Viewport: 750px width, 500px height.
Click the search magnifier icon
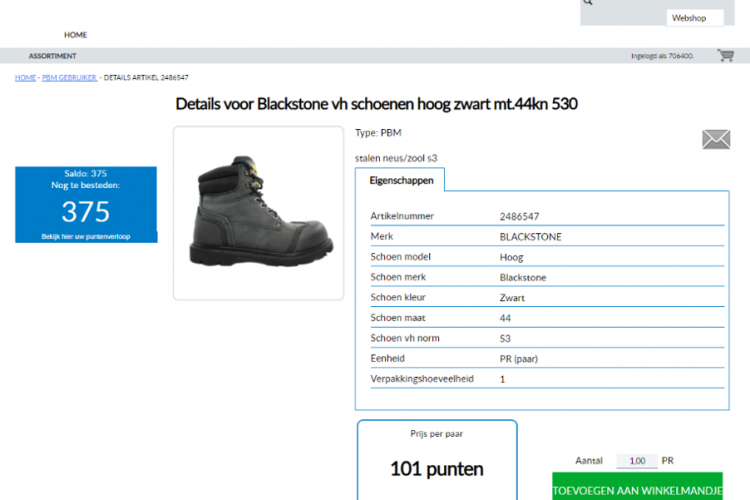point(588,2)
